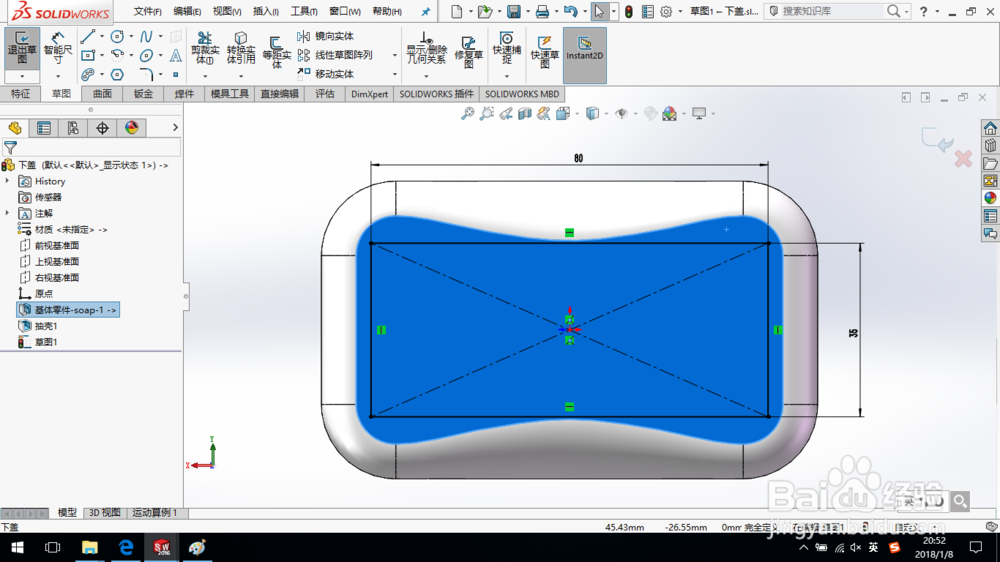Activate Trim Entities (剪裁实体) tool
Screen dimensions: 1000x562
[x=205, y=48]
